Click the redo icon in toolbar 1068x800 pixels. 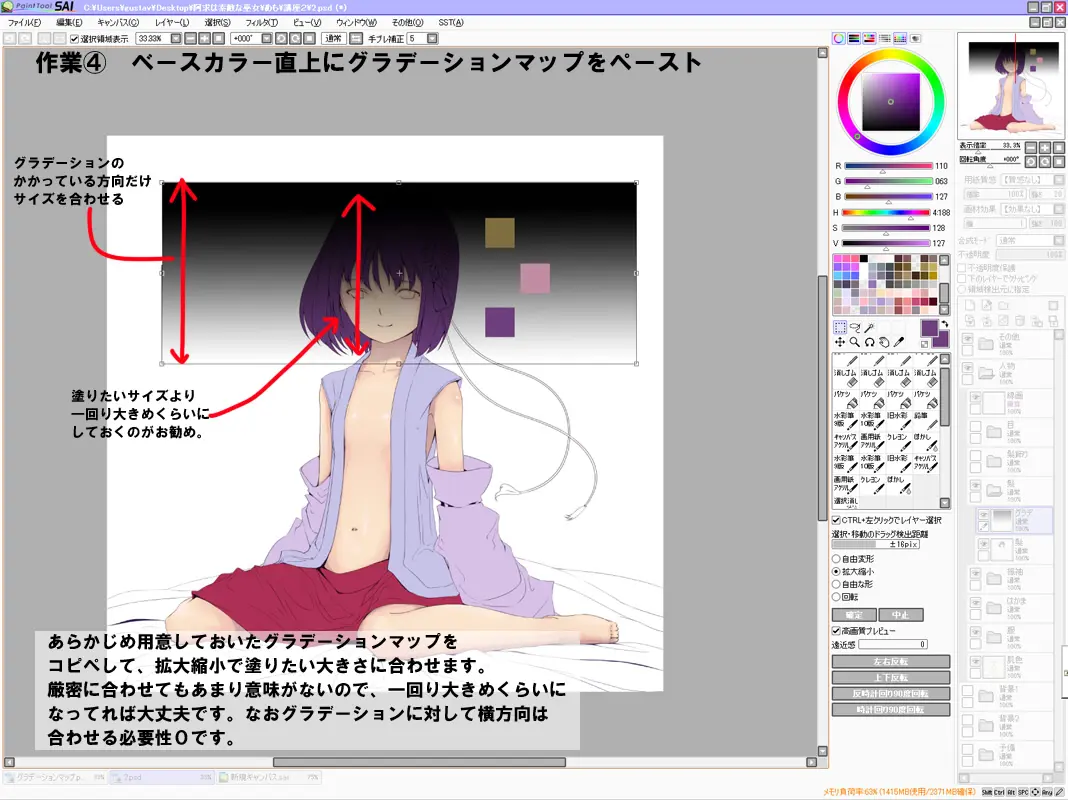[25, 39]
